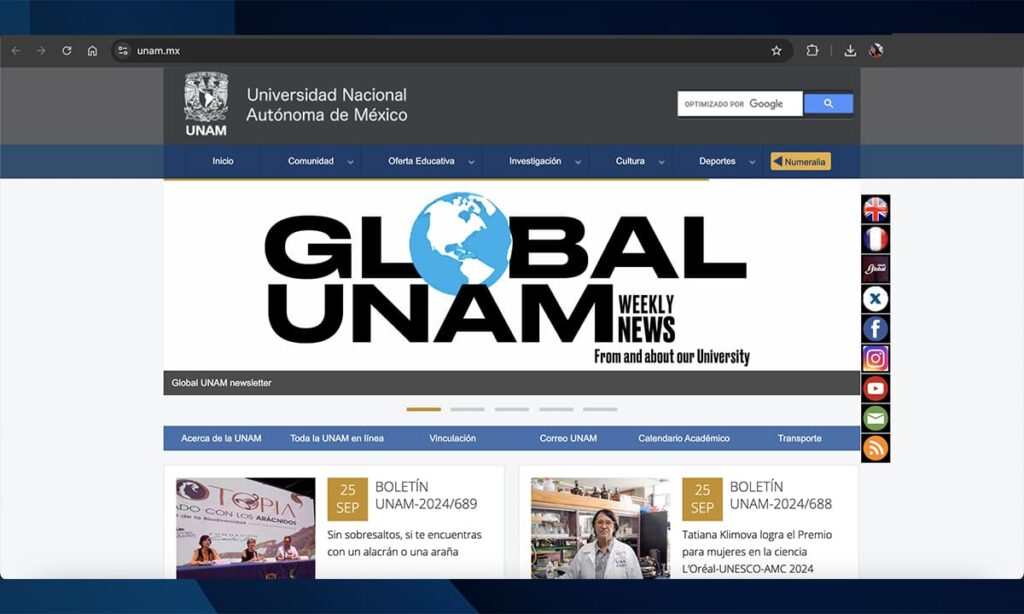Screen dimensions: 1024x614
Task: Open UNAM's Instagram icon
Action: 875,359
